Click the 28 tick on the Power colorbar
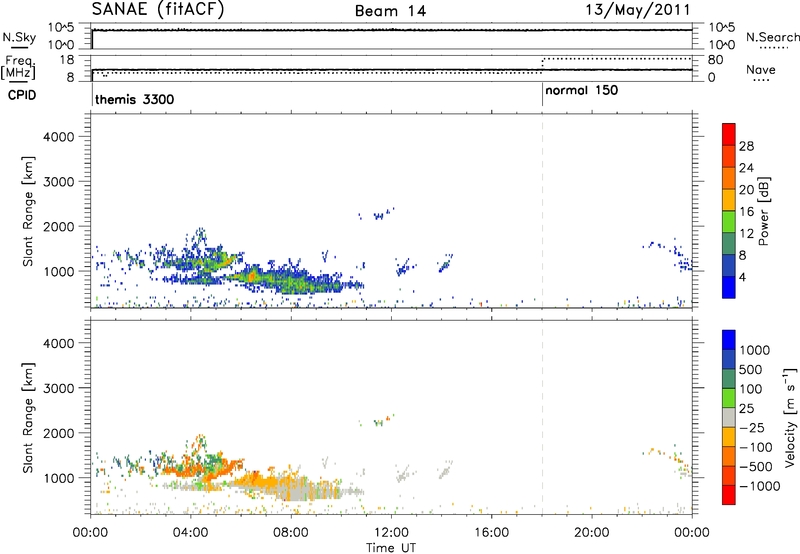This screenshot has width=800, height=554. coord(746,146)
